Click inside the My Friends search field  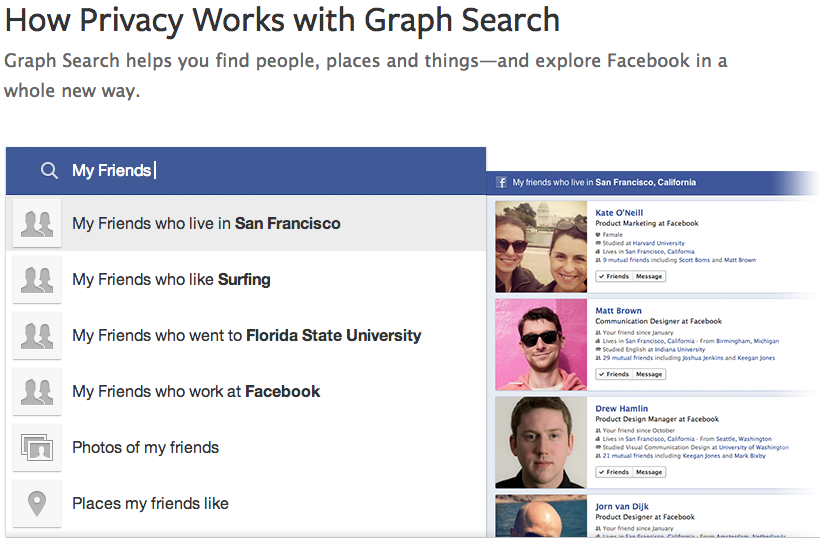[x=246, y=171]
